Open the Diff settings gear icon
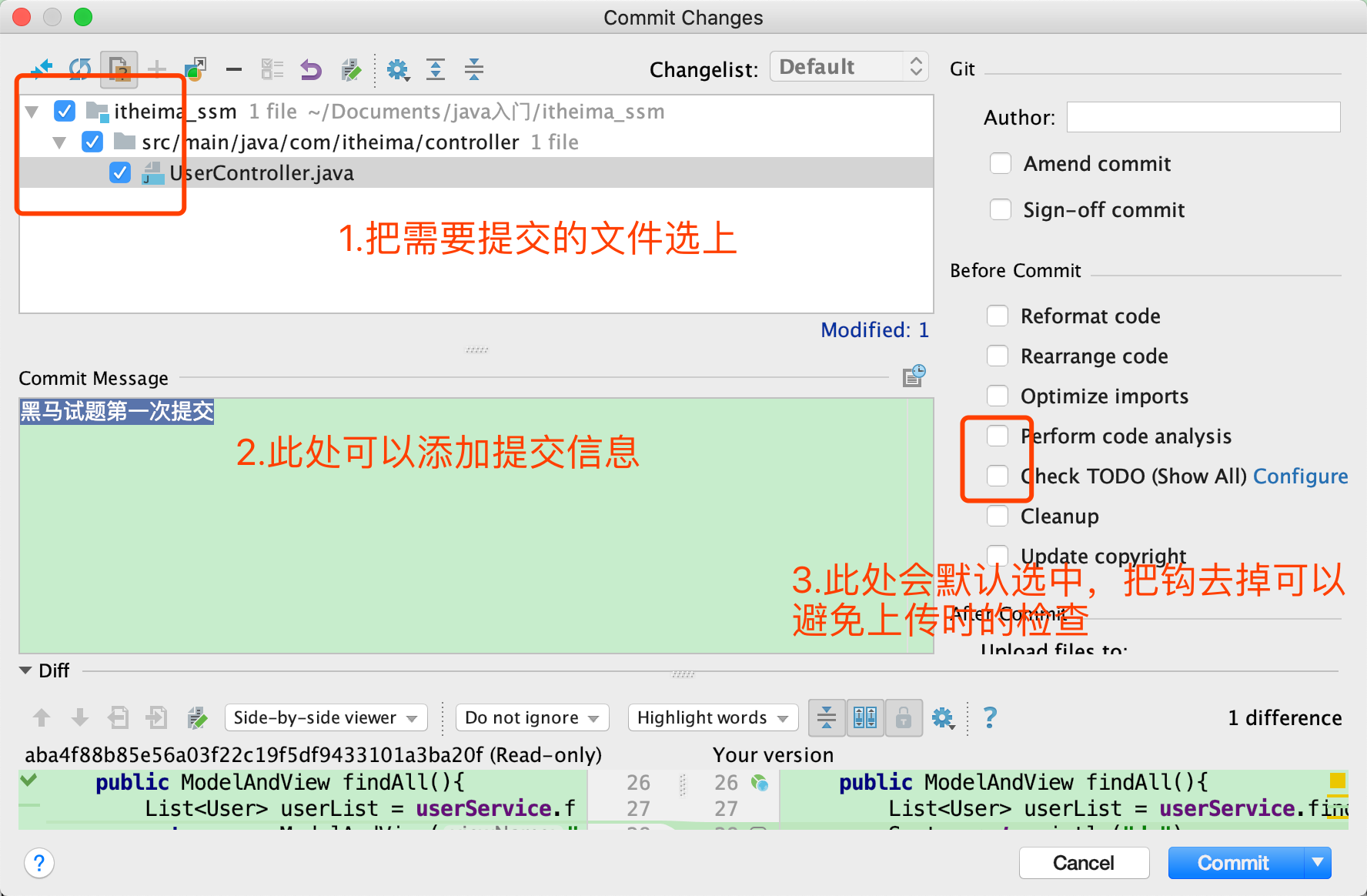Image resolution: width=1367 pixels, height=896 pixels. point(943,718)
